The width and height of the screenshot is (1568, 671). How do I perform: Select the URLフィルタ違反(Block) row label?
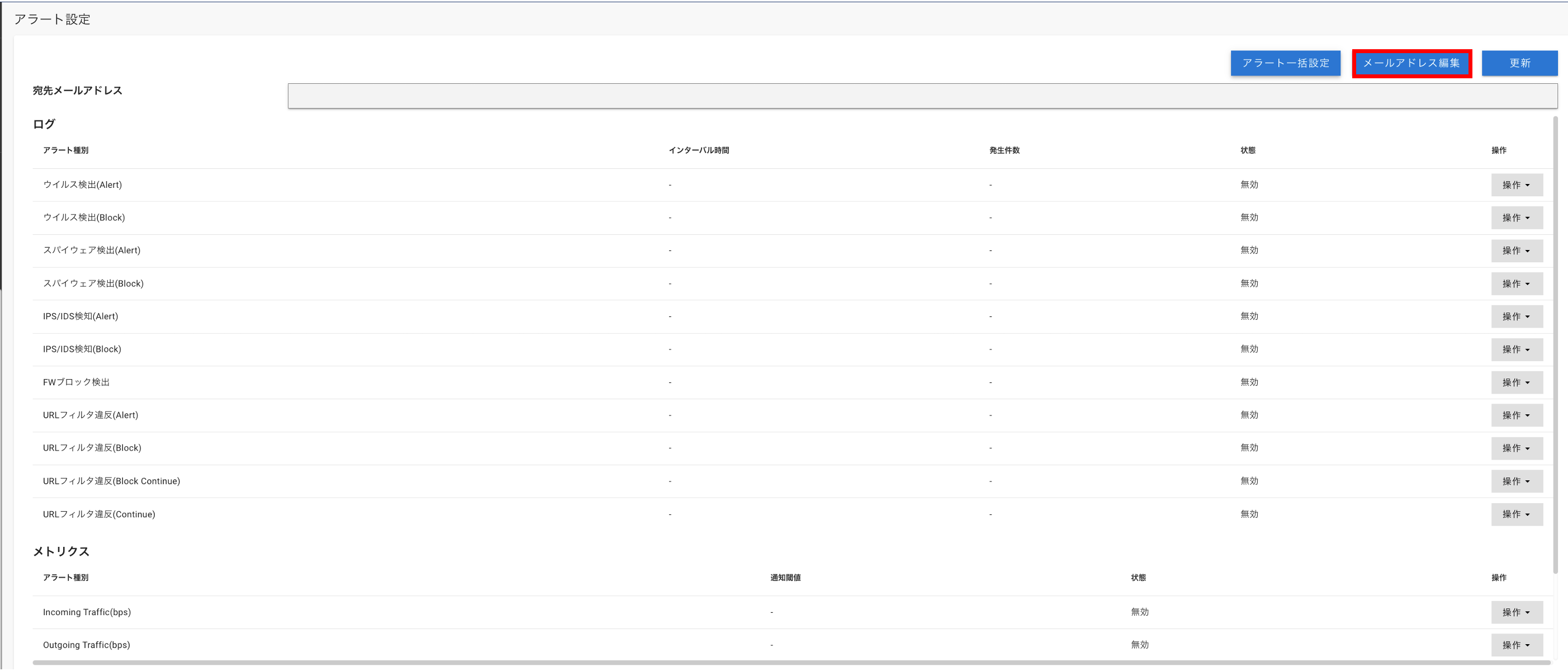(x=92, y=448)
